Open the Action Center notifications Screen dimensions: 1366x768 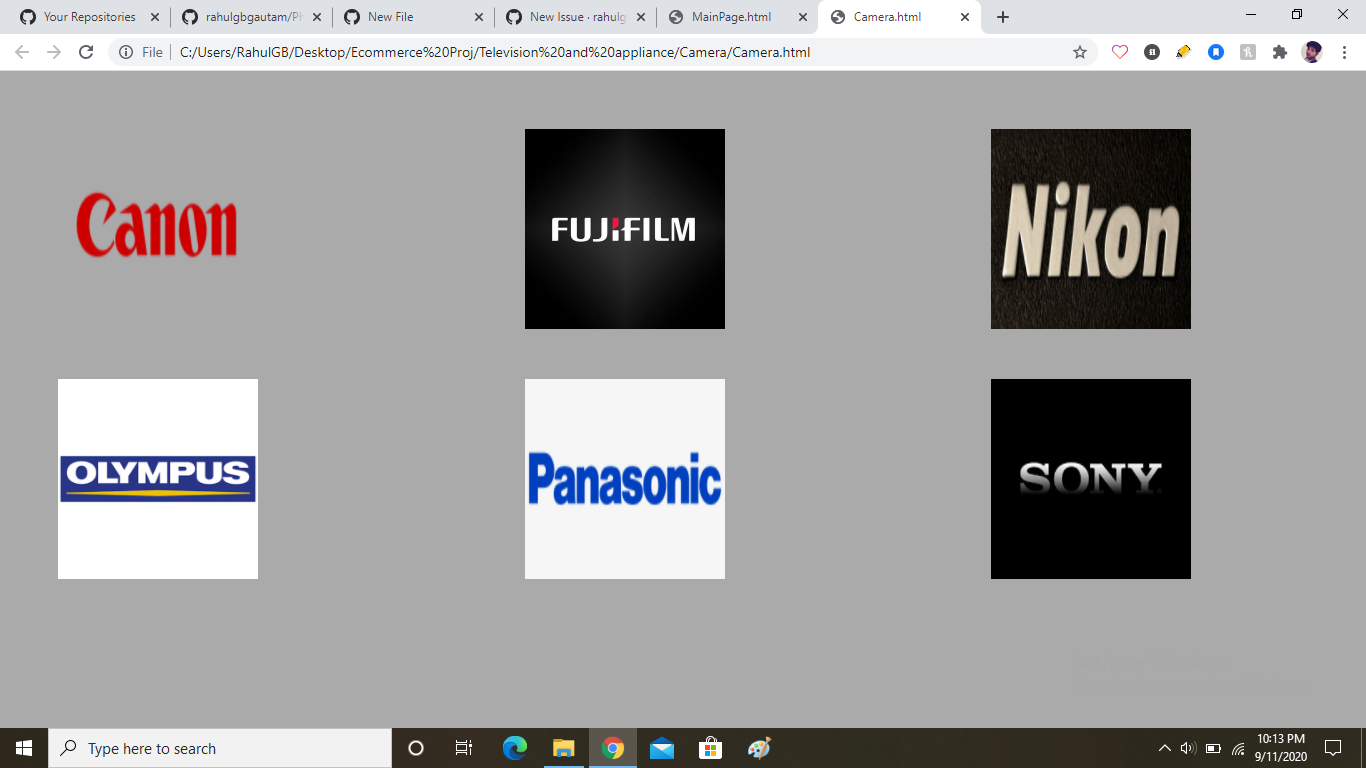(1333, 748)
